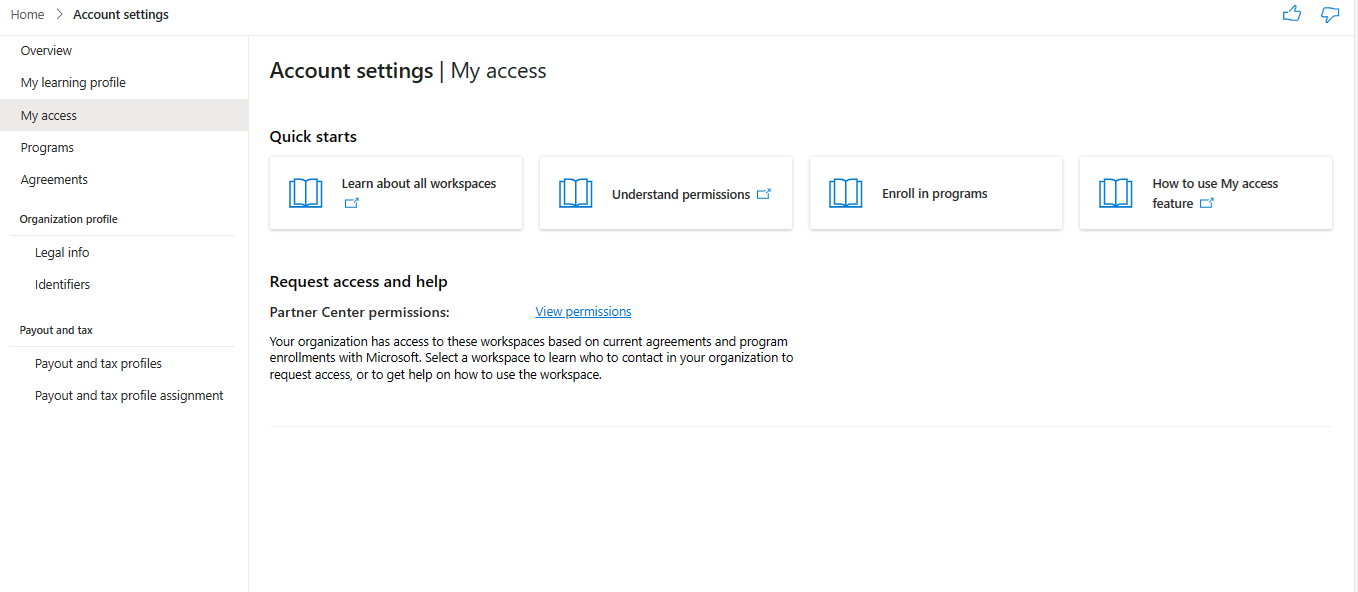Click Account settings breadcrumb item
The height and width of the screenshot is (592, 1358).
click(x=121, y=15)
